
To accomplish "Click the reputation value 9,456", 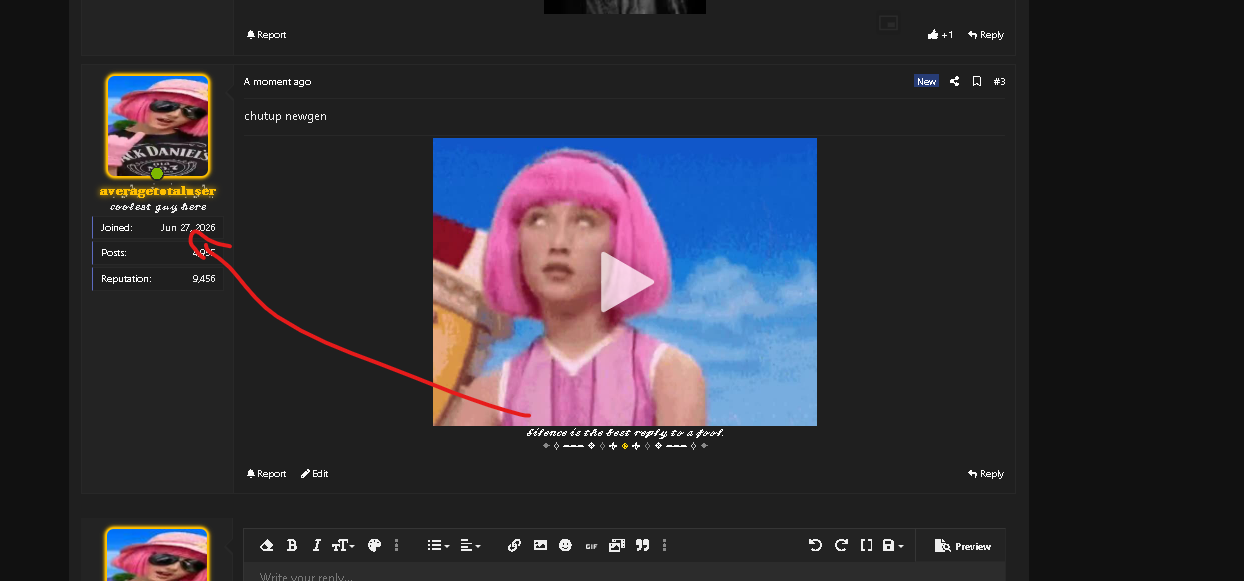I will (x=204, y=279).
